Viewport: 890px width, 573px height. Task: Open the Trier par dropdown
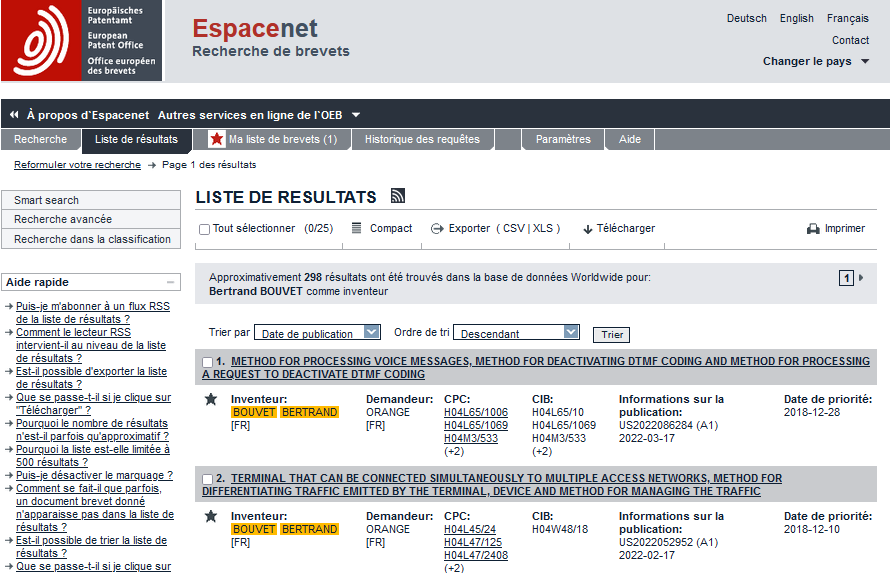pyautogui.click(x=317, y=332)
